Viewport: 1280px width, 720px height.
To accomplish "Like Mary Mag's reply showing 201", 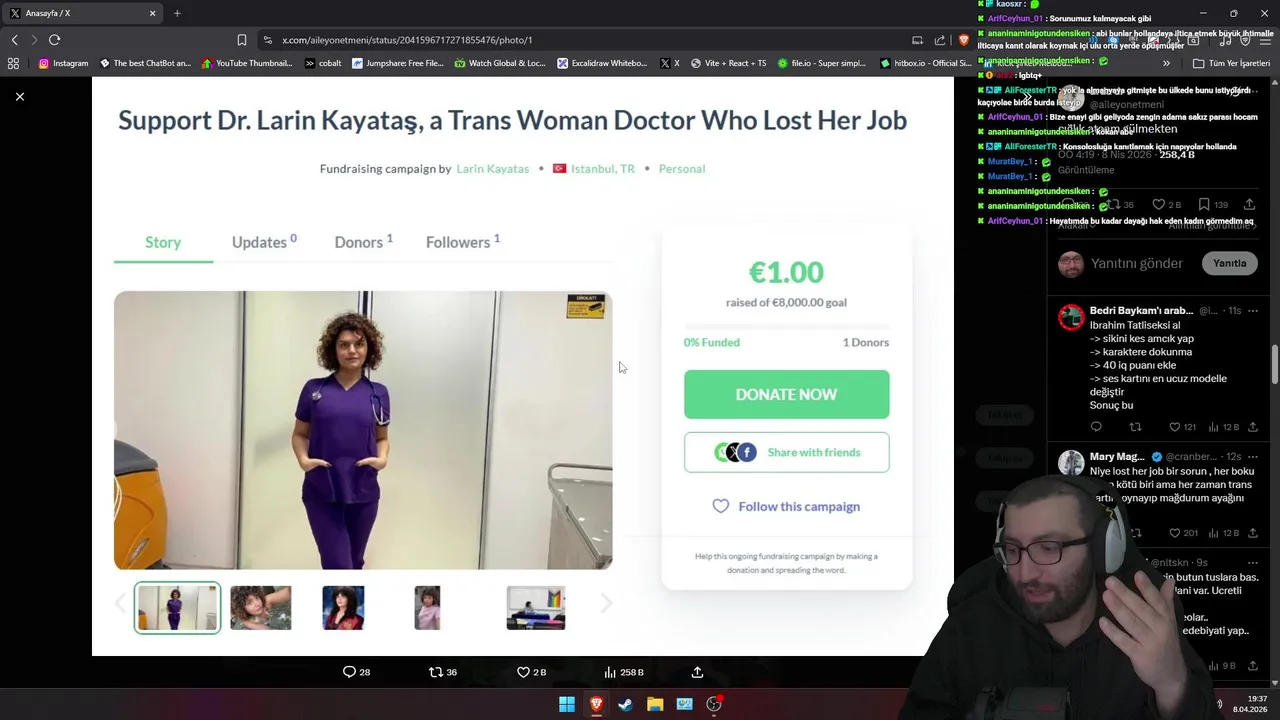I will coord(1182,533).
